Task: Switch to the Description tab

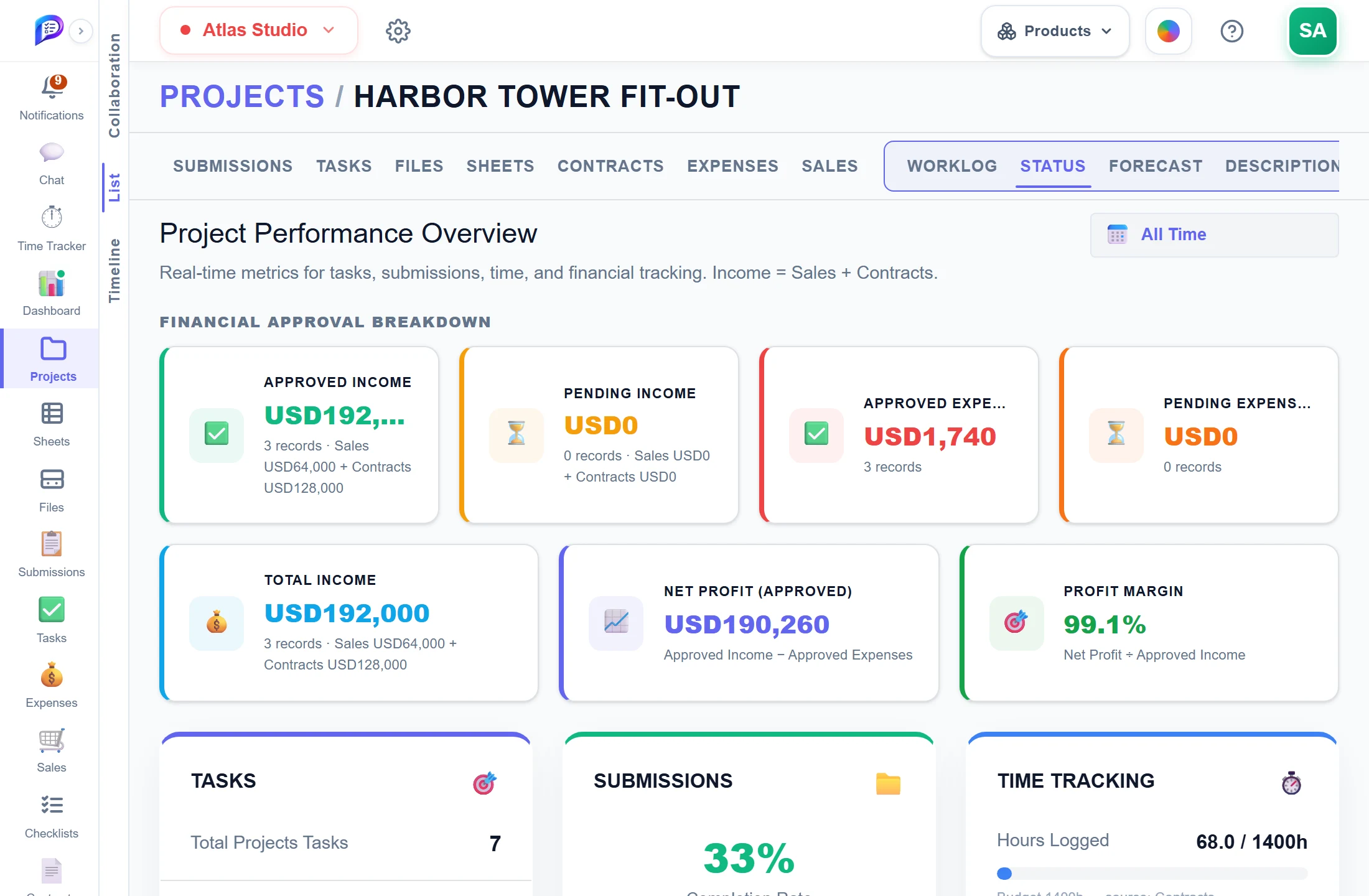Action: (1282, 166)
